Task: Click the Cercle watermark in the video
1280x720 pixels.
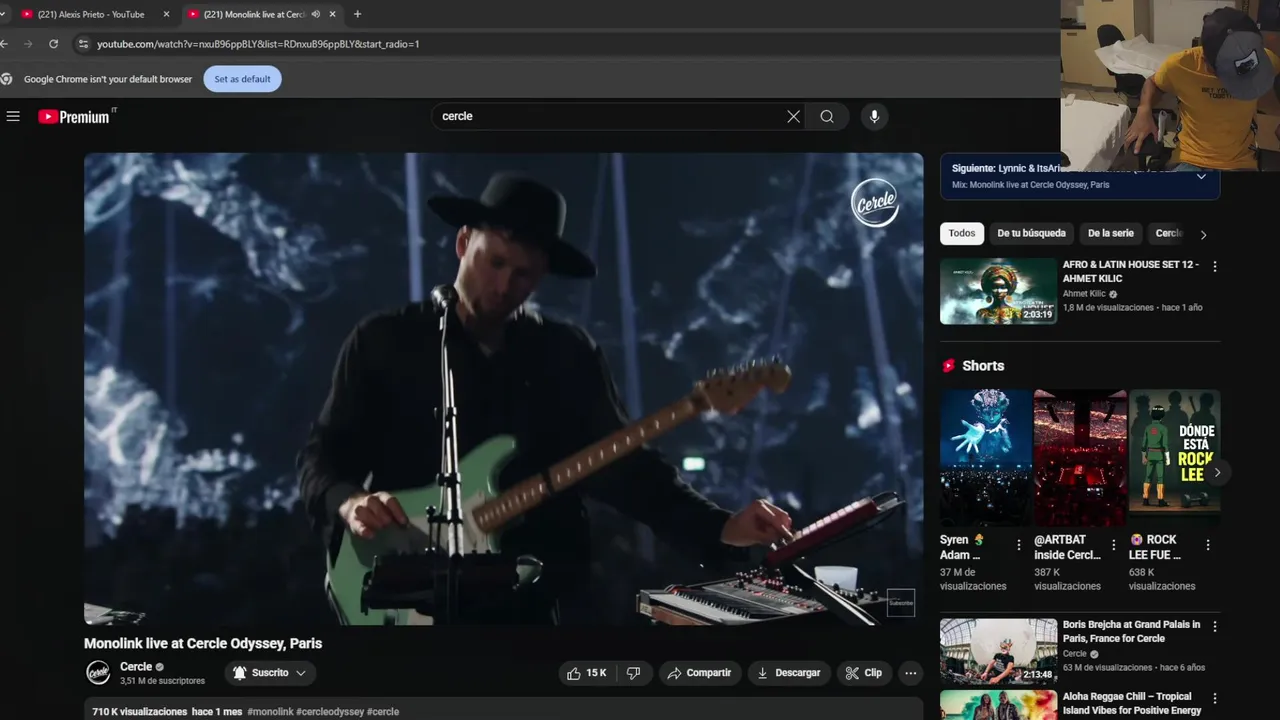Action: 875,203
